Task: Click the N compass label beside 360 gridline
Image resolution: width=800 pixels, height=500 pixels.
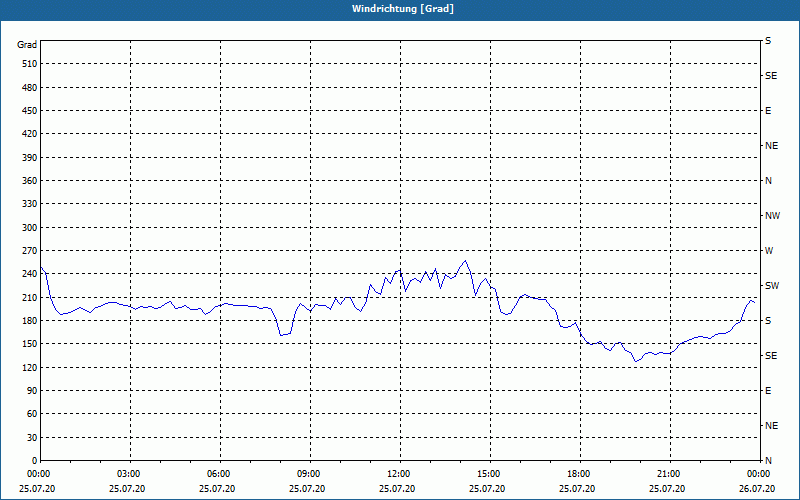Action: [x=768, y=181]
